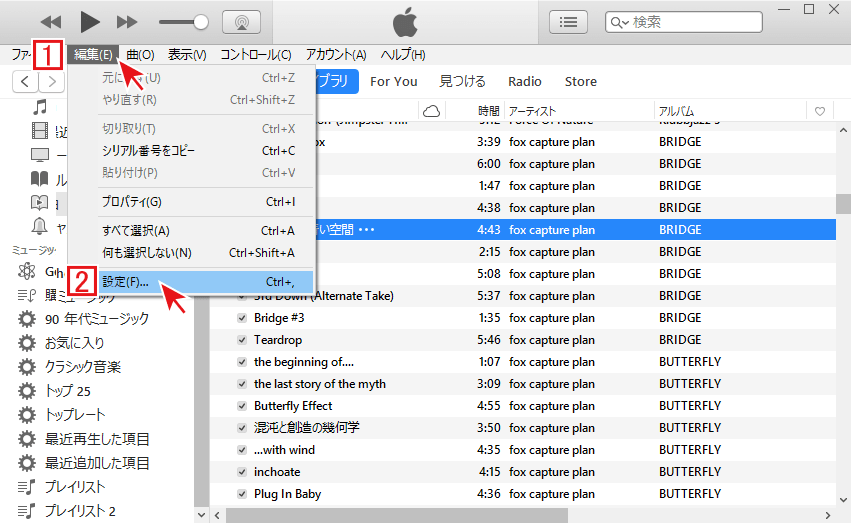Image resolution: width=851 pixels, height=523 pixels.
Task: Go forward with the right chevron button
Action: click(52, 82)
